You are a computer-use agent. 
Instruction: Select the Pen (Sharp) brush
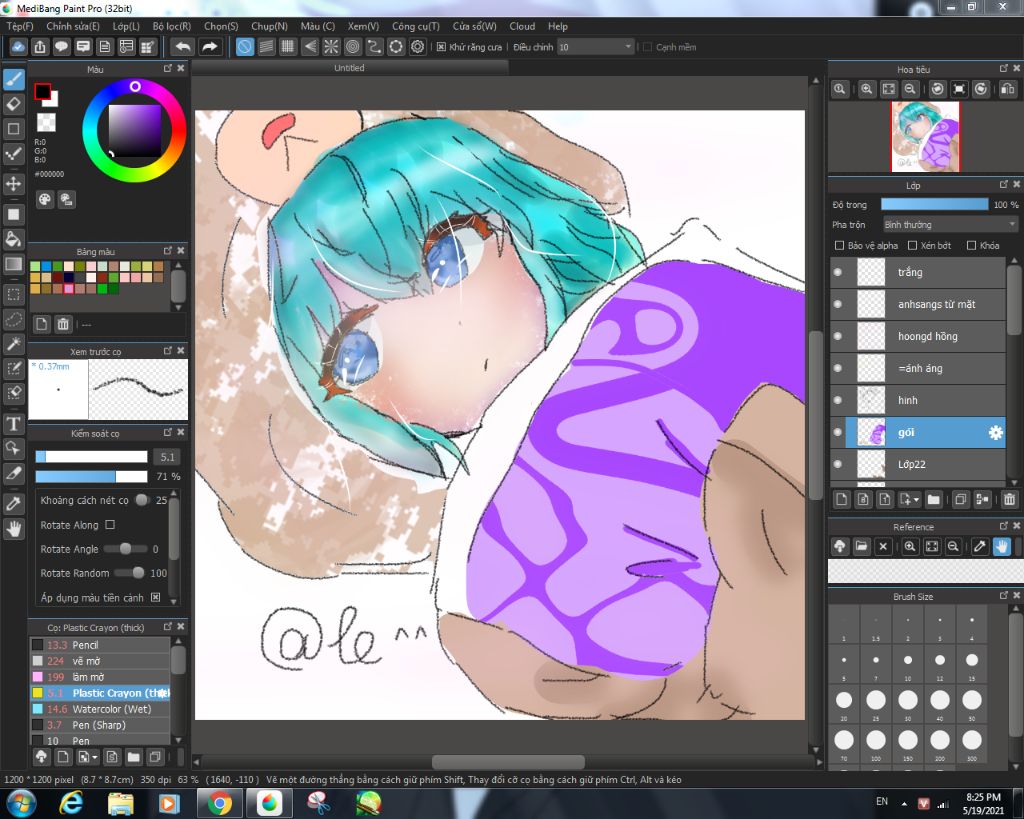pos(100,725)
